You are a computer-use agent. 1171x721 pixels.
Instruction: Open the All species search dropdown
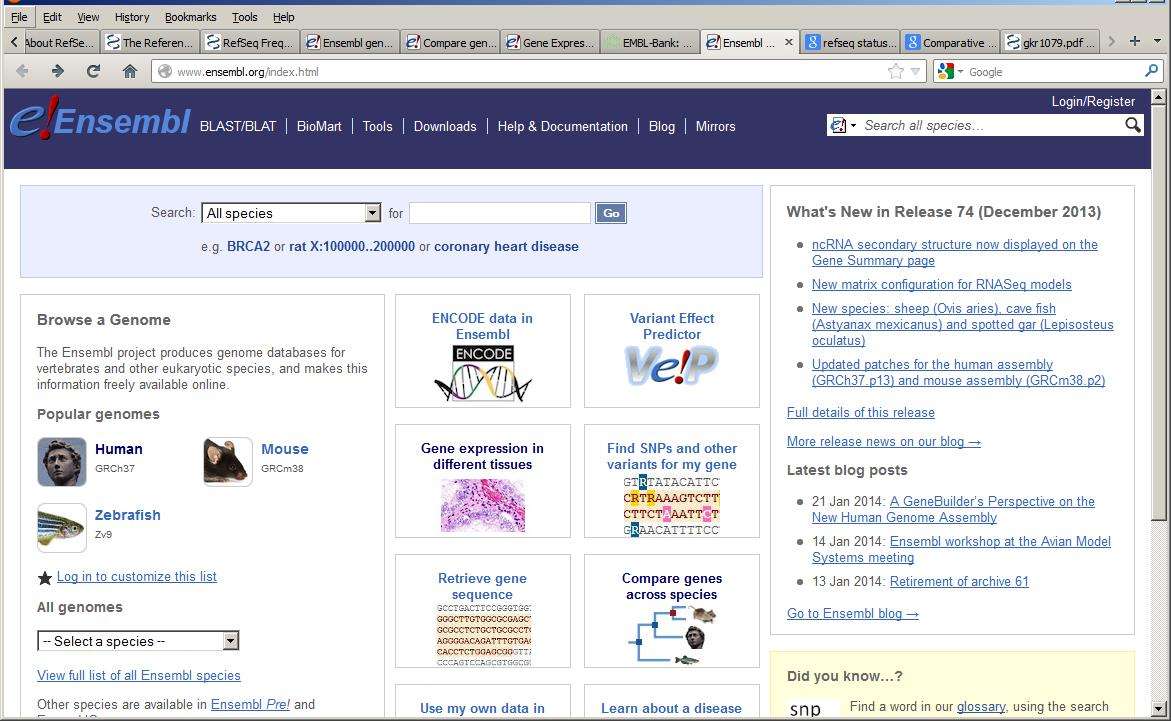[x=291, y=213]
